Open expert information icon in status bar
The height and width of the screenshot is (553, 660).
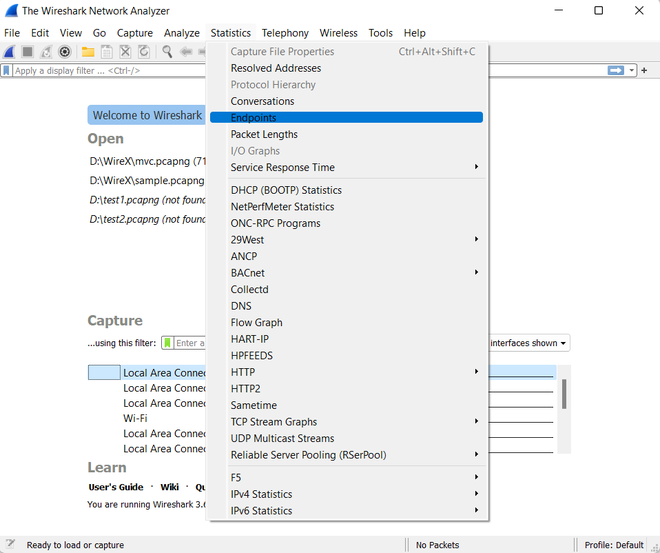click(11, 544)
